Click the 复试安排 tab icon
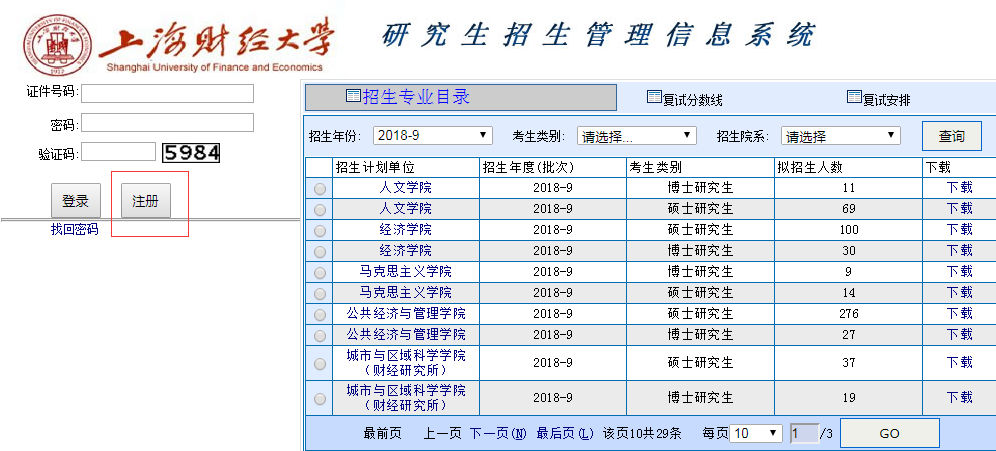This screenshot has width=996, height=451. [x=854, y=97]
